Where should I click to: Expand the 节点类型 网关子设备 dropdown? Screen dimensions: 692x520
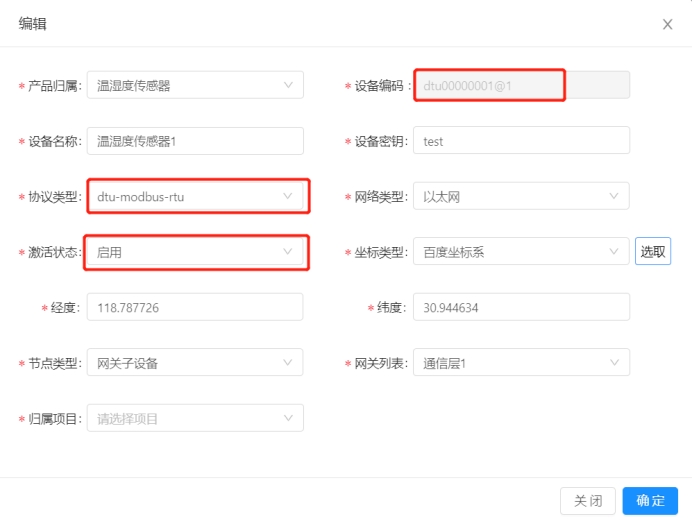(x=195, y=363)
